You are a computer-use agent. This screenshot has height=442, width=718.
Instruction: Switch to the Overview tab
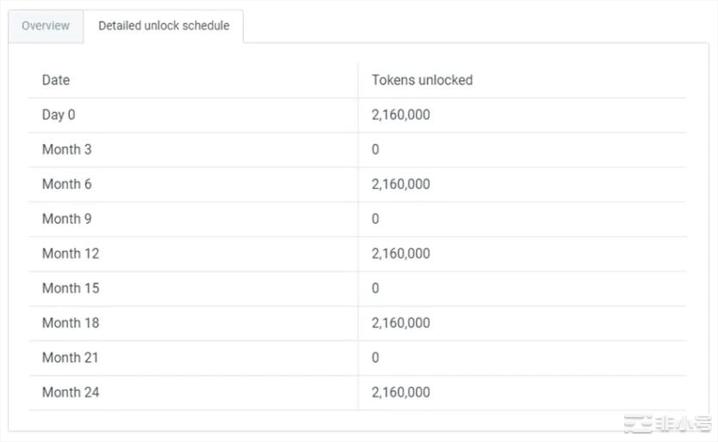pos(46,26)
